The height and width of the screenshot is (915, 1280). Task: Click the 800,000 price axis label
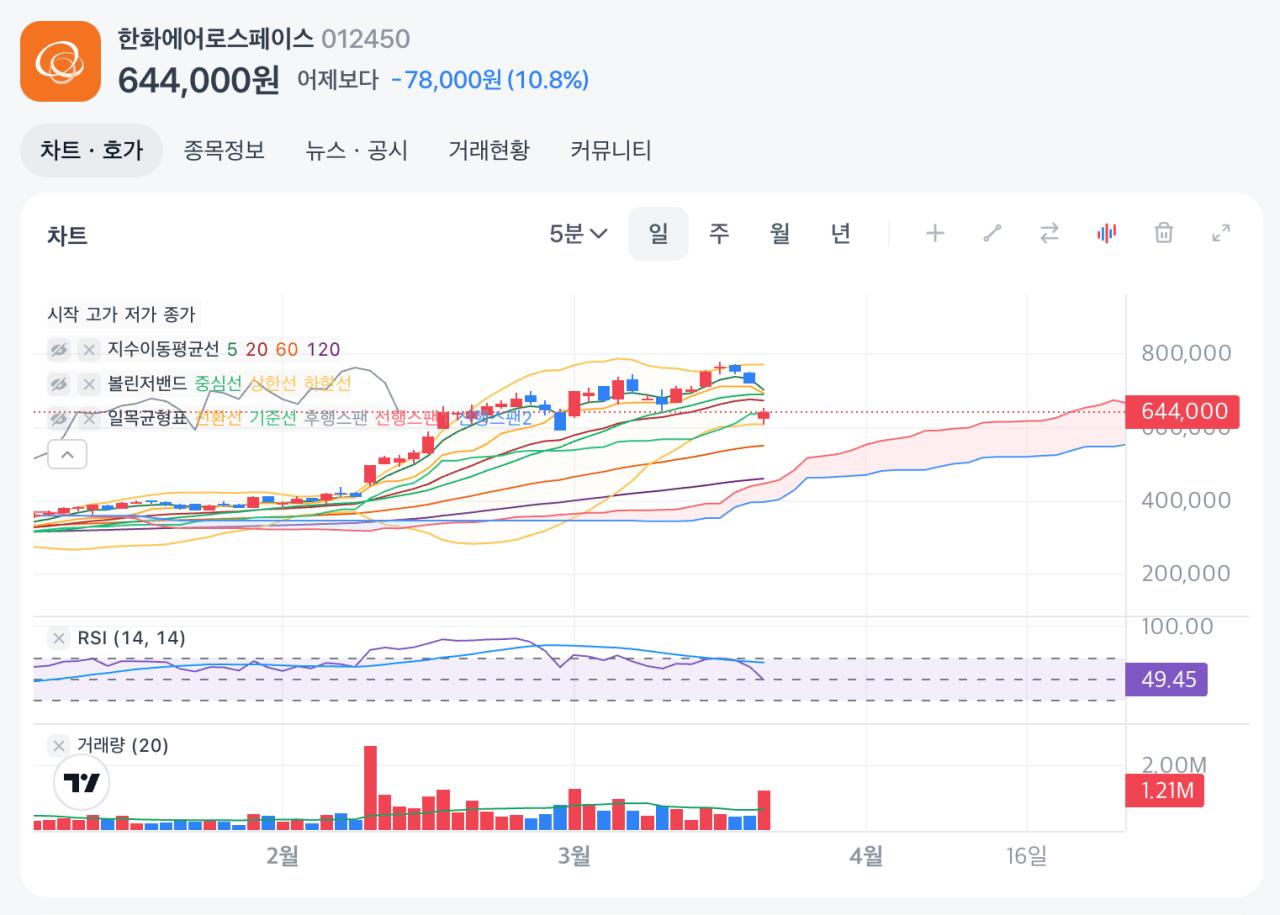coord(1186,353)
